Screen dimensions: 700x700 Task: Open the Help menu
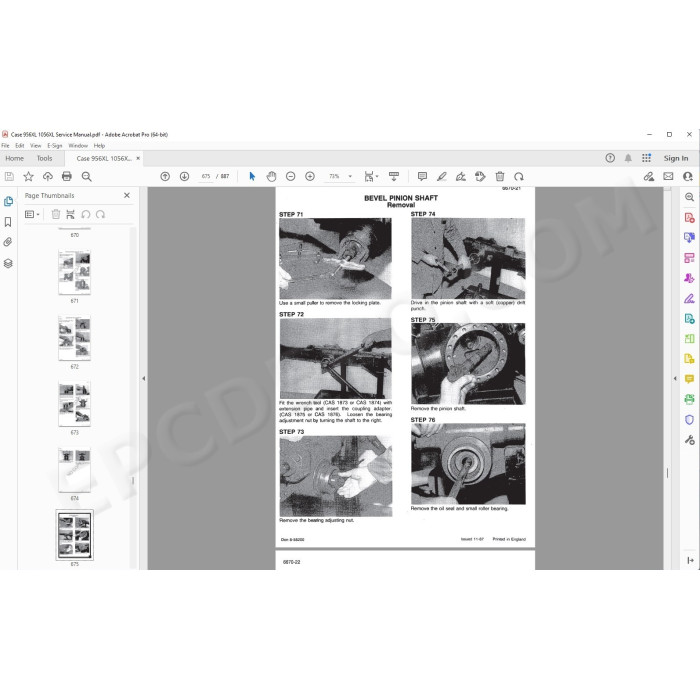coord(99,146)
